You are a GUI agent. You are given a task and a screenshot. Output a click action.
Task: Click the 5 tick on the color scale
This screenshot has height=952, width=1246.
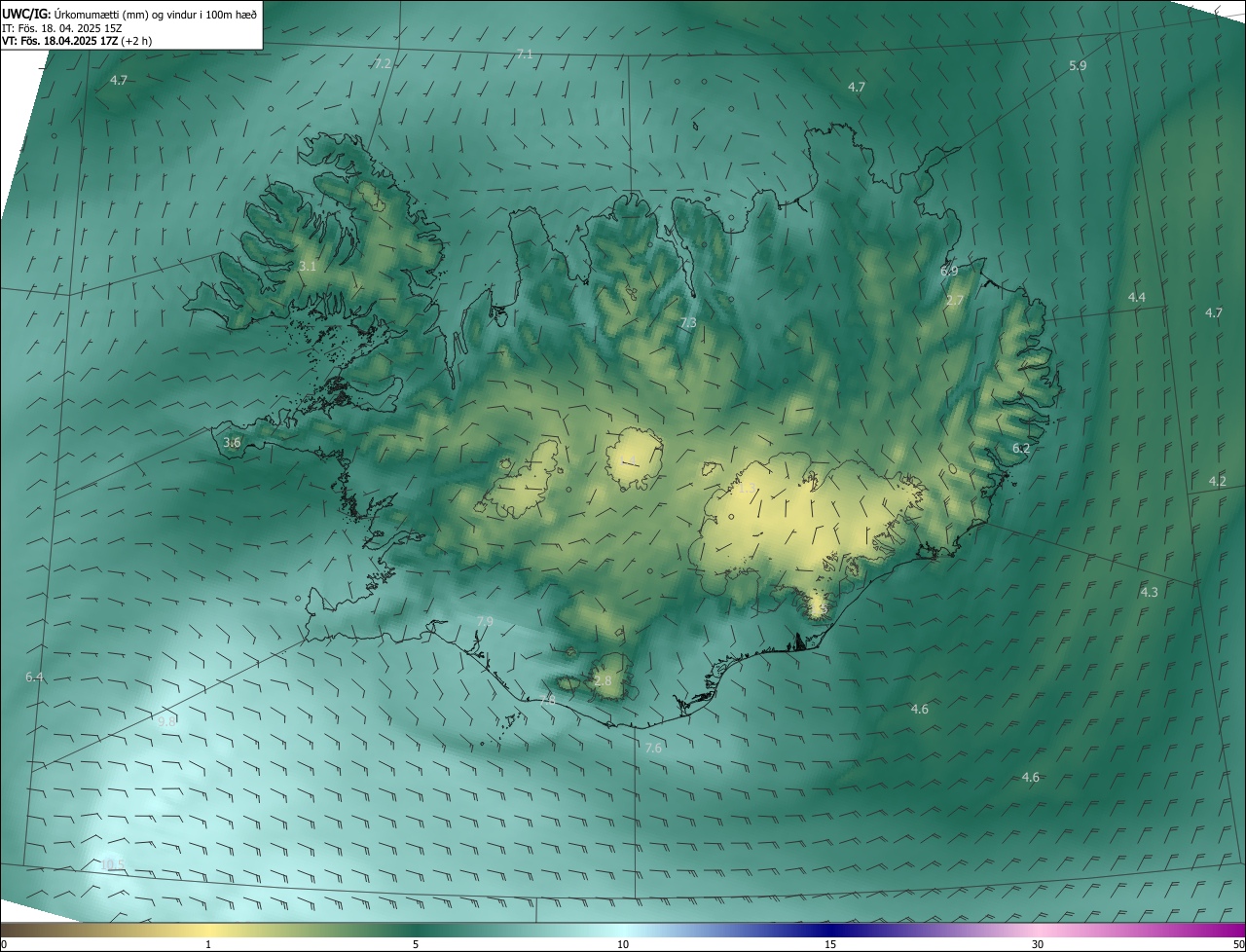click(416, 944)
